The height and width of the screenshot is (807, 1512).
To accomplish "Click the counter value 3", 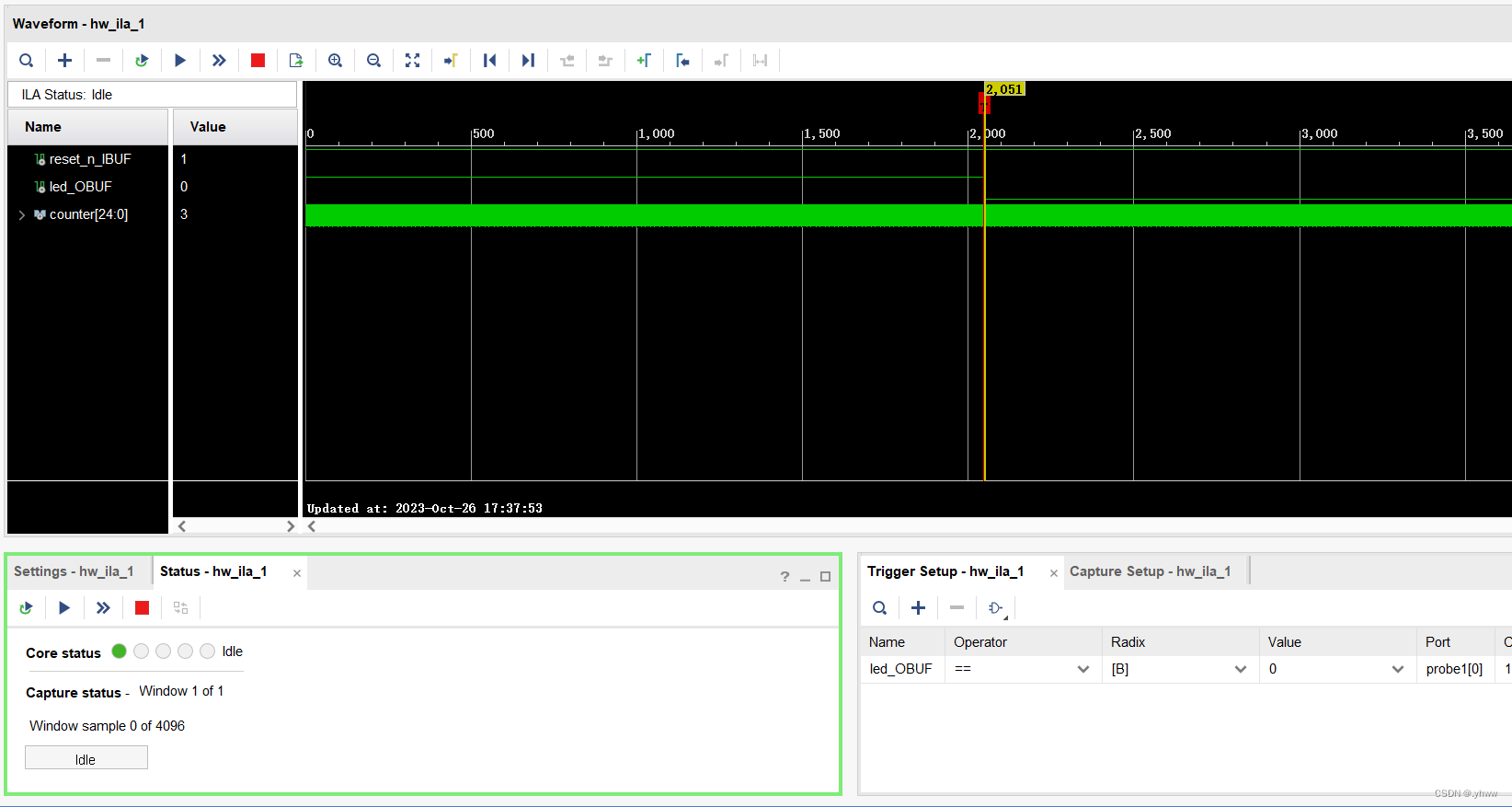I will [x=184, y=214].
